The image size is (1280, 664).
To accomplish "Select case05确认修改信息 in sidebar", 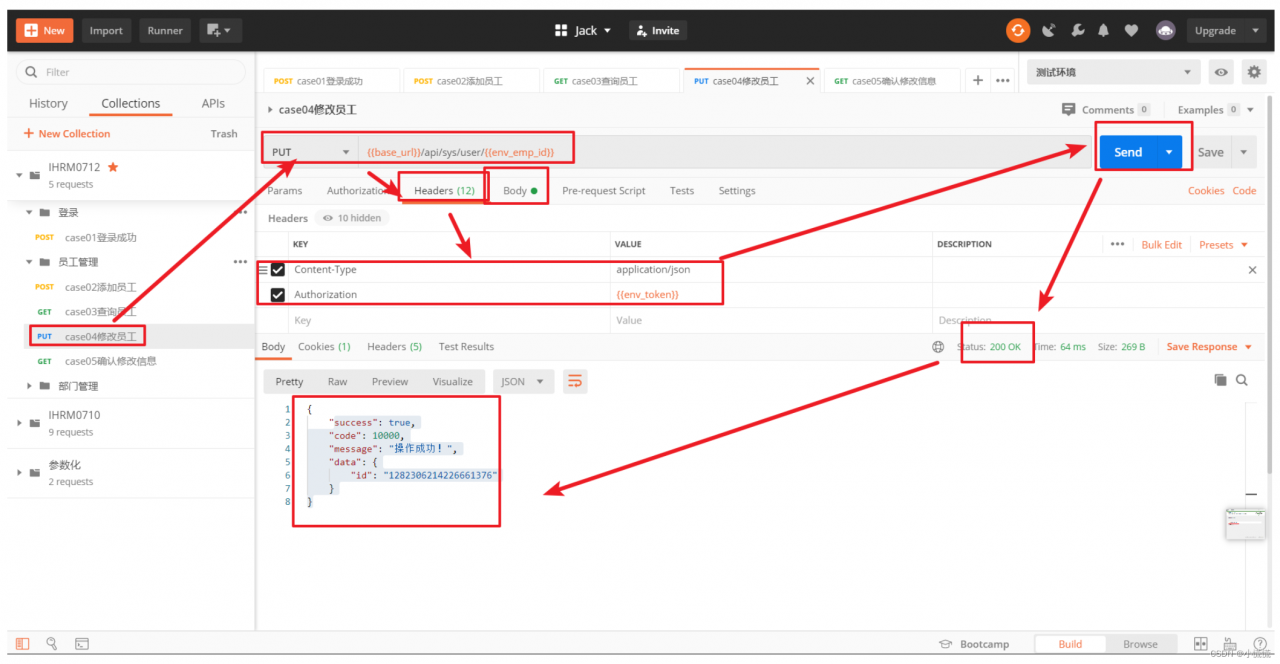I will coord(110,361).
